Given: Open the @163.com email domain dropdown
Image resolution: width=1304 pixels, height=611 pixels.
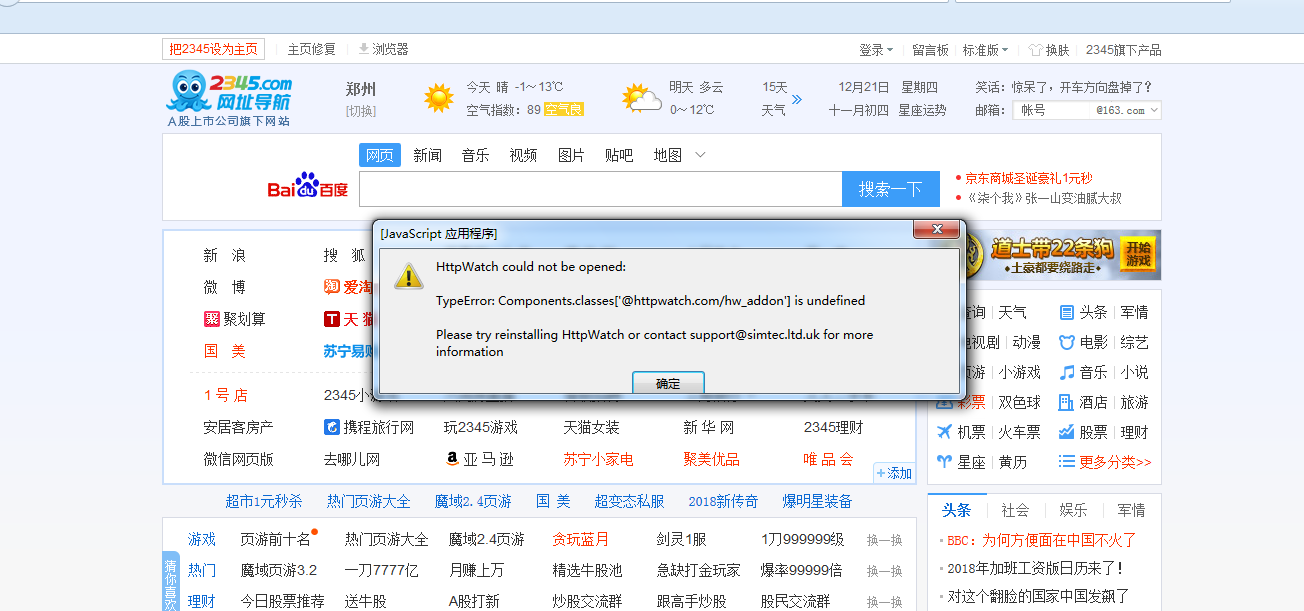Looking at the screenshot, I should click(x=1128, y=111).
